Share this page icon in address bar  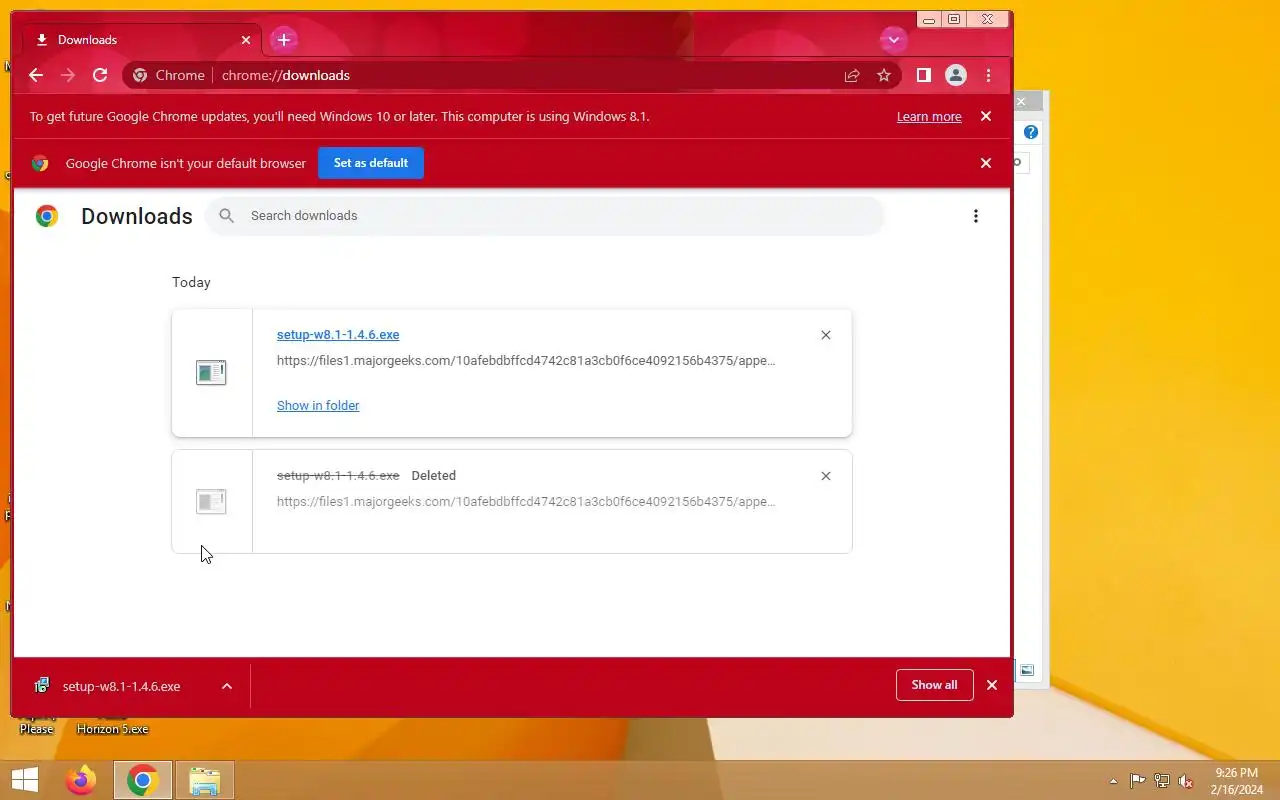click(852, 75)
